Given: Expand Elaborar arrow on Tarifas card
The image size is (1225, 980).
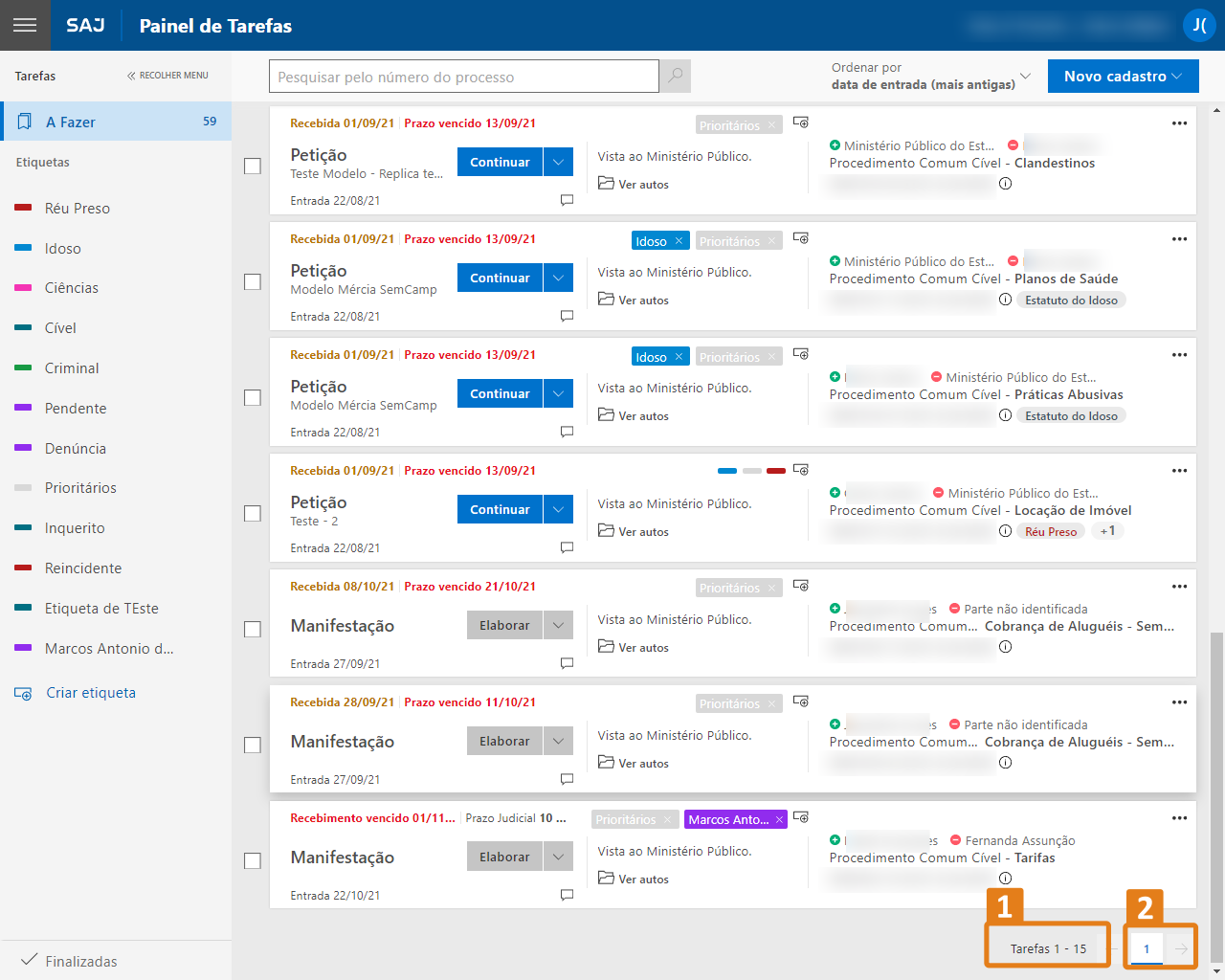Looking at the screenshot, I should click(x=558, y=857).
